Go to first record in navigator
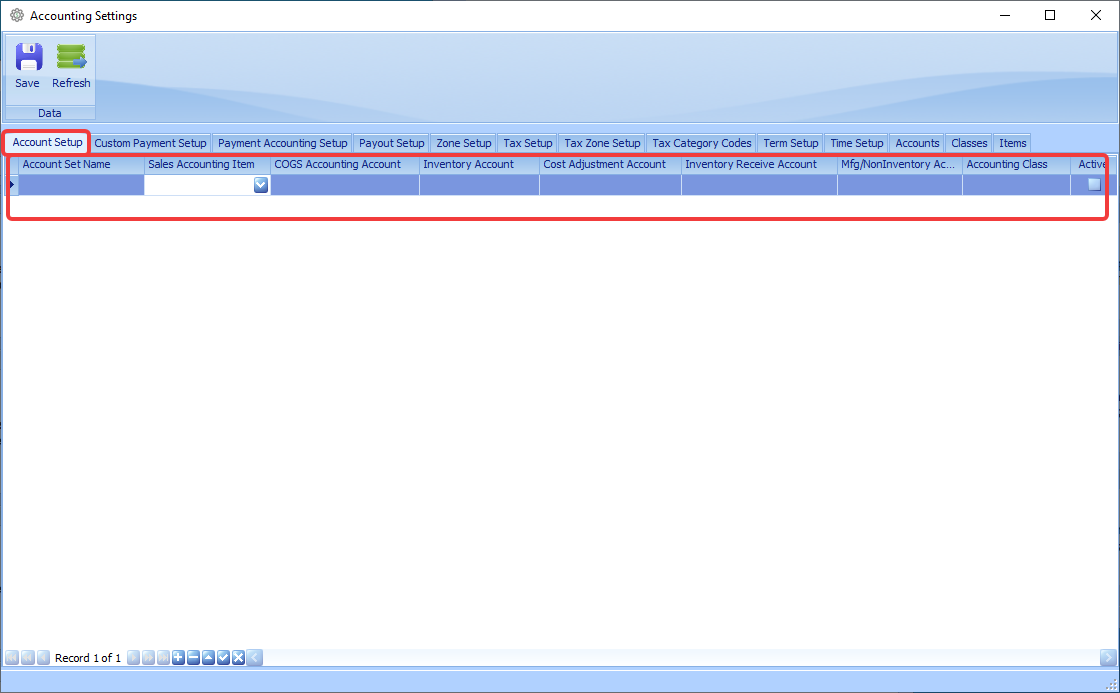This screenshot has height=693, width=1120. [12, 657]
